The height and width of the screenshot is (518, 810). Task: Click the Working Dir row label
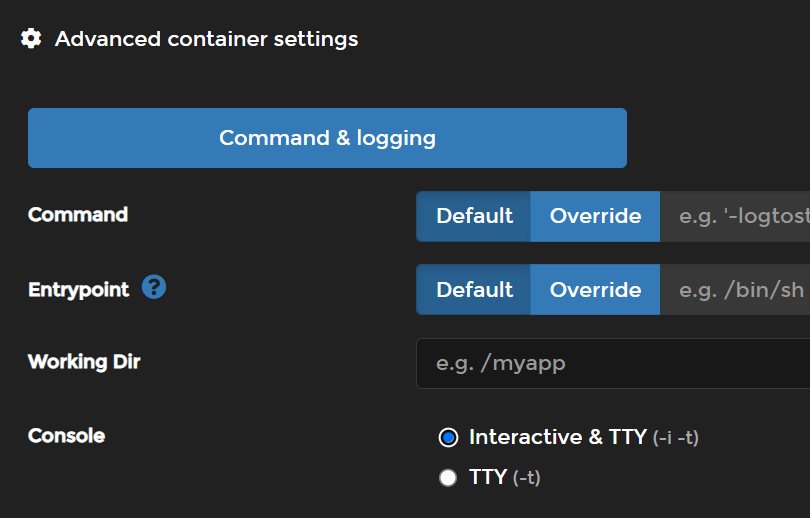(84, 362)
